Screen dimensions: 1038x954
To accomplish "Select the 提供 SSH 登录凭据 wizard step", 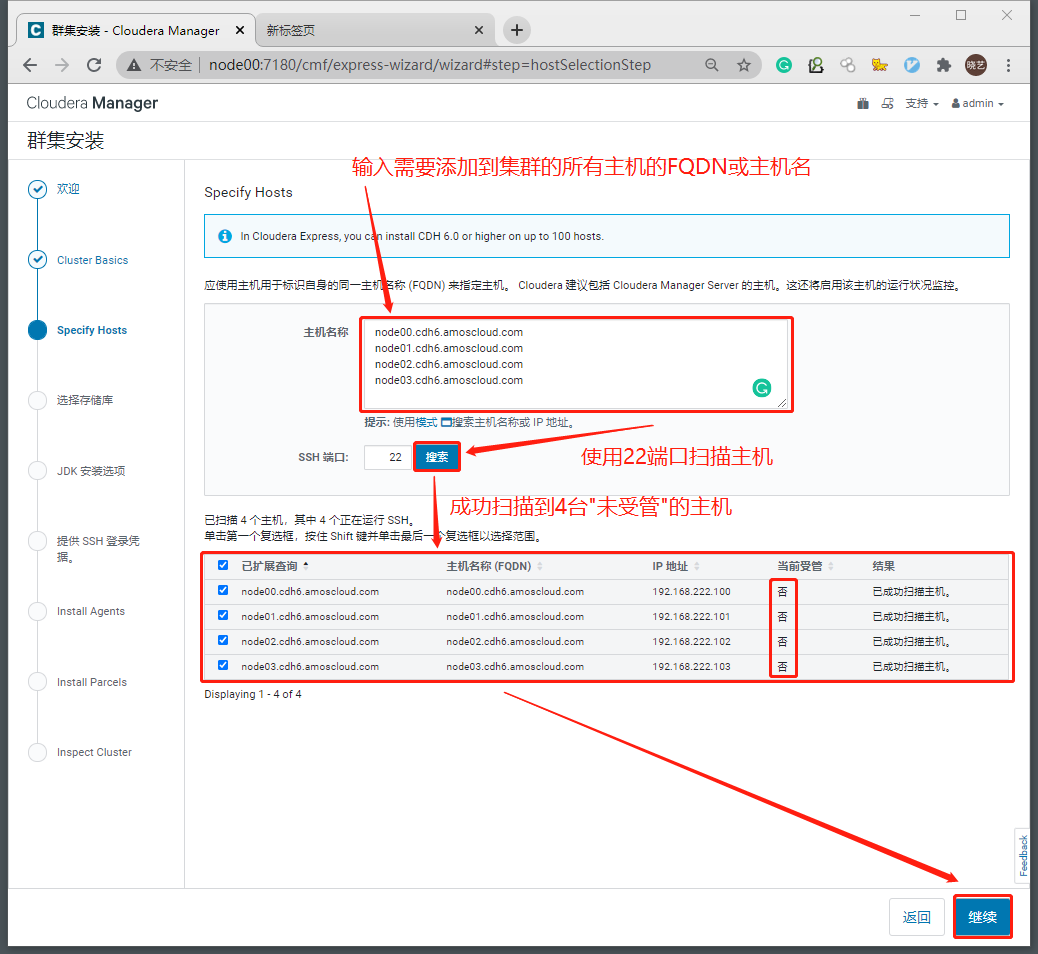I will click(x=98, y=549).
